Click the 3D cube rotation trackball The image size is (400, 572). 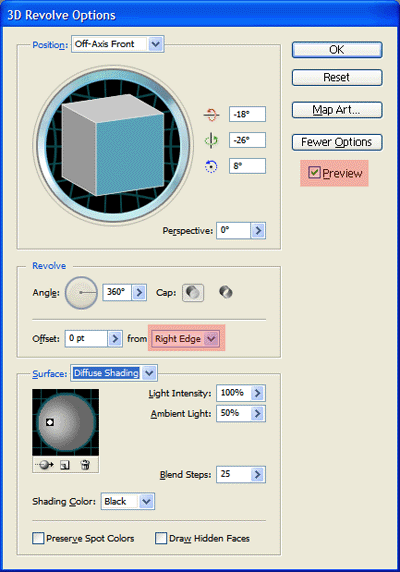[113, 146]
